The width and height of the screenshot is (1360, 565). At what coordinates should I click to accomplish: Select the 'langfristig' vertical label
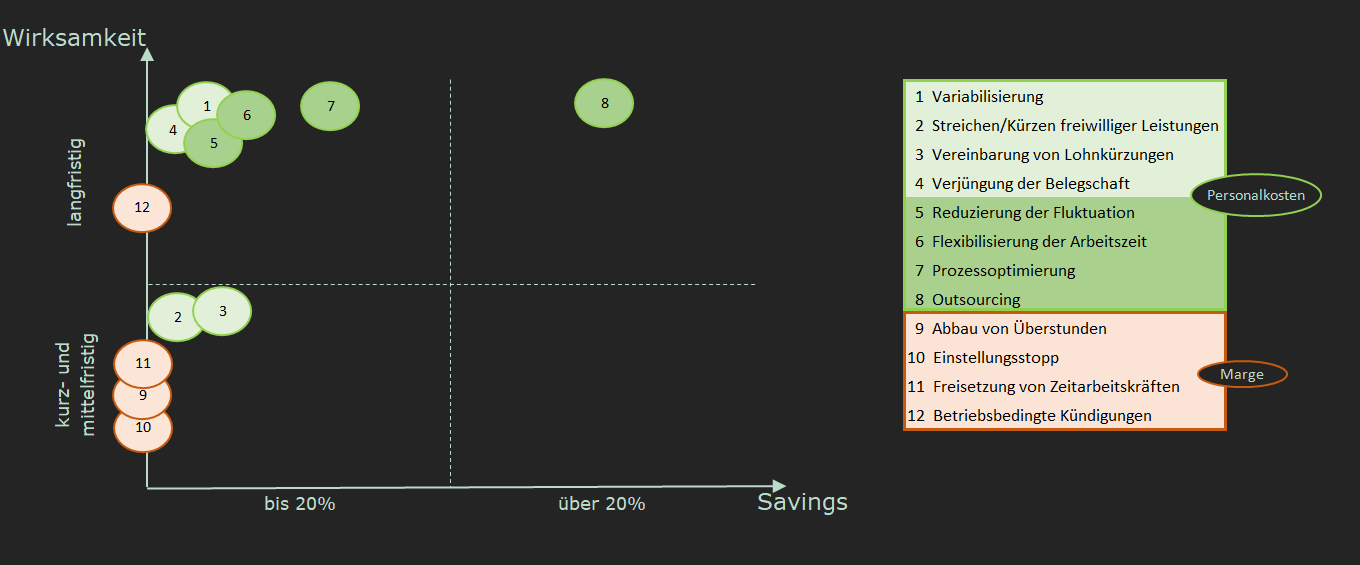click(x=75, y=182)
